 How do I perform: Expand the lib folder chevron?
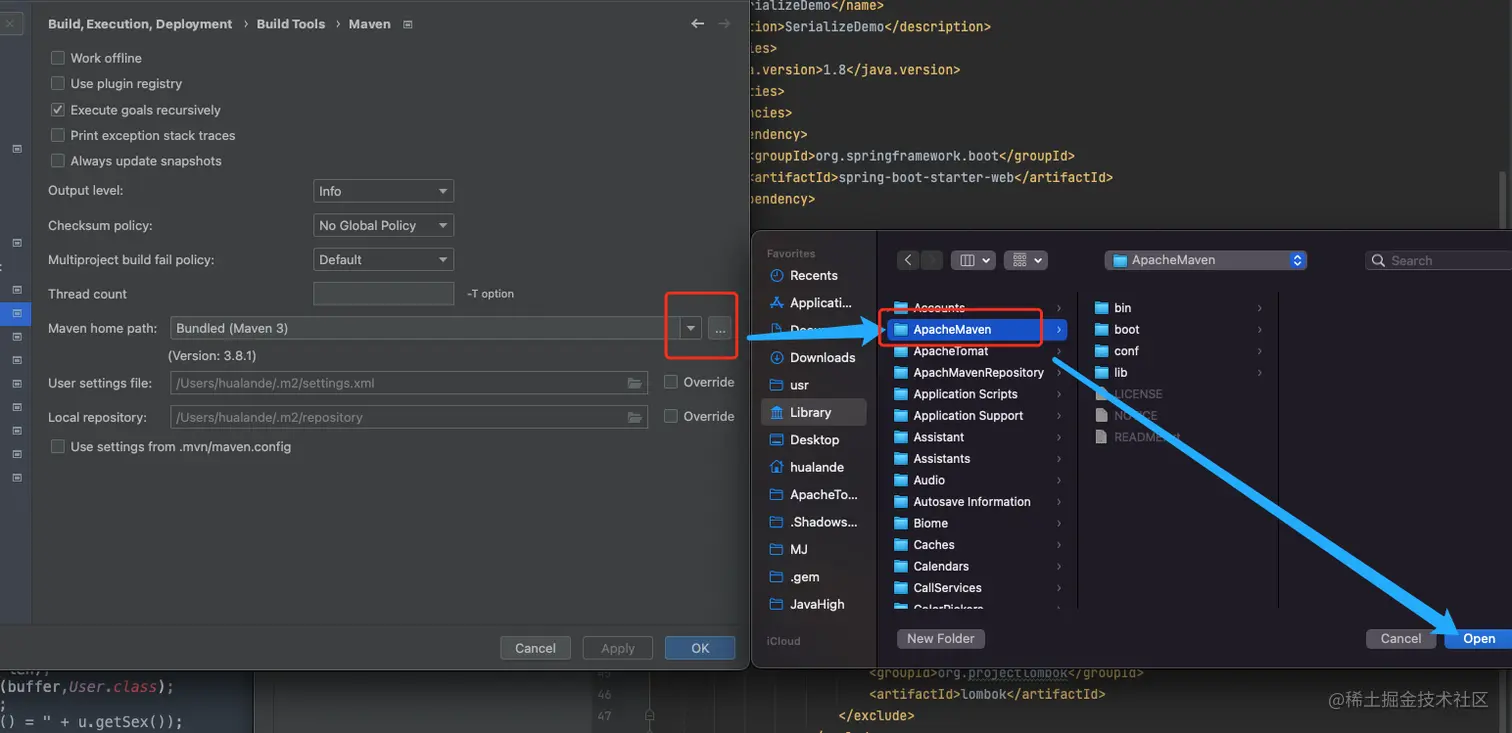pos(1260,373)
